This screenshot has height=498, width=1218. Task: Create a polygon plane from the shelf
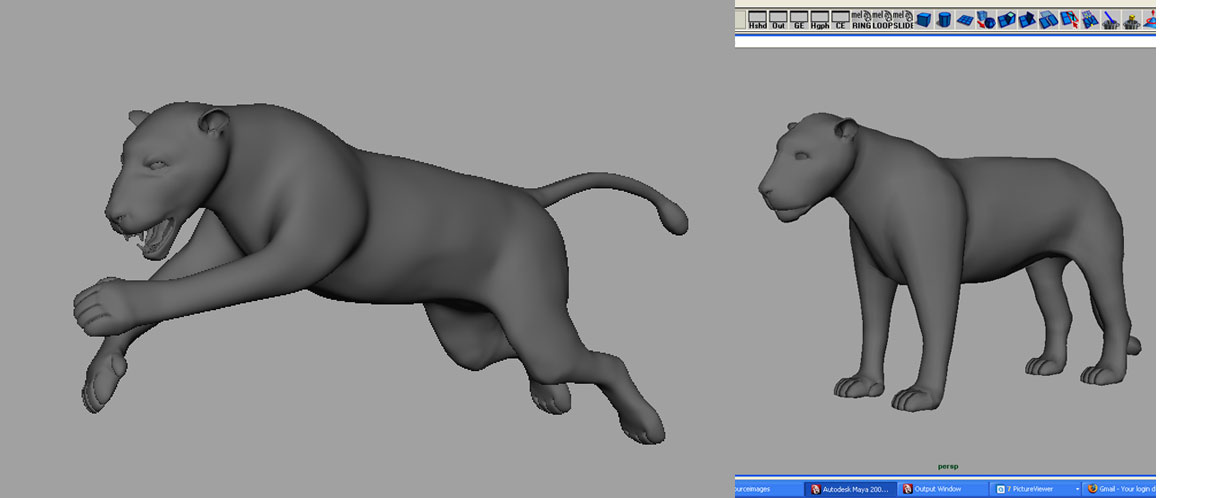965,19
